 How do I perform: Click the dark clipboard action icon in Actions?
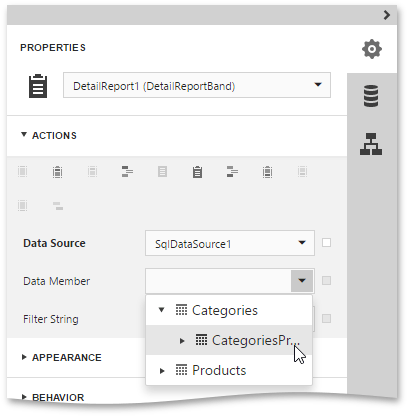point(197,172)
